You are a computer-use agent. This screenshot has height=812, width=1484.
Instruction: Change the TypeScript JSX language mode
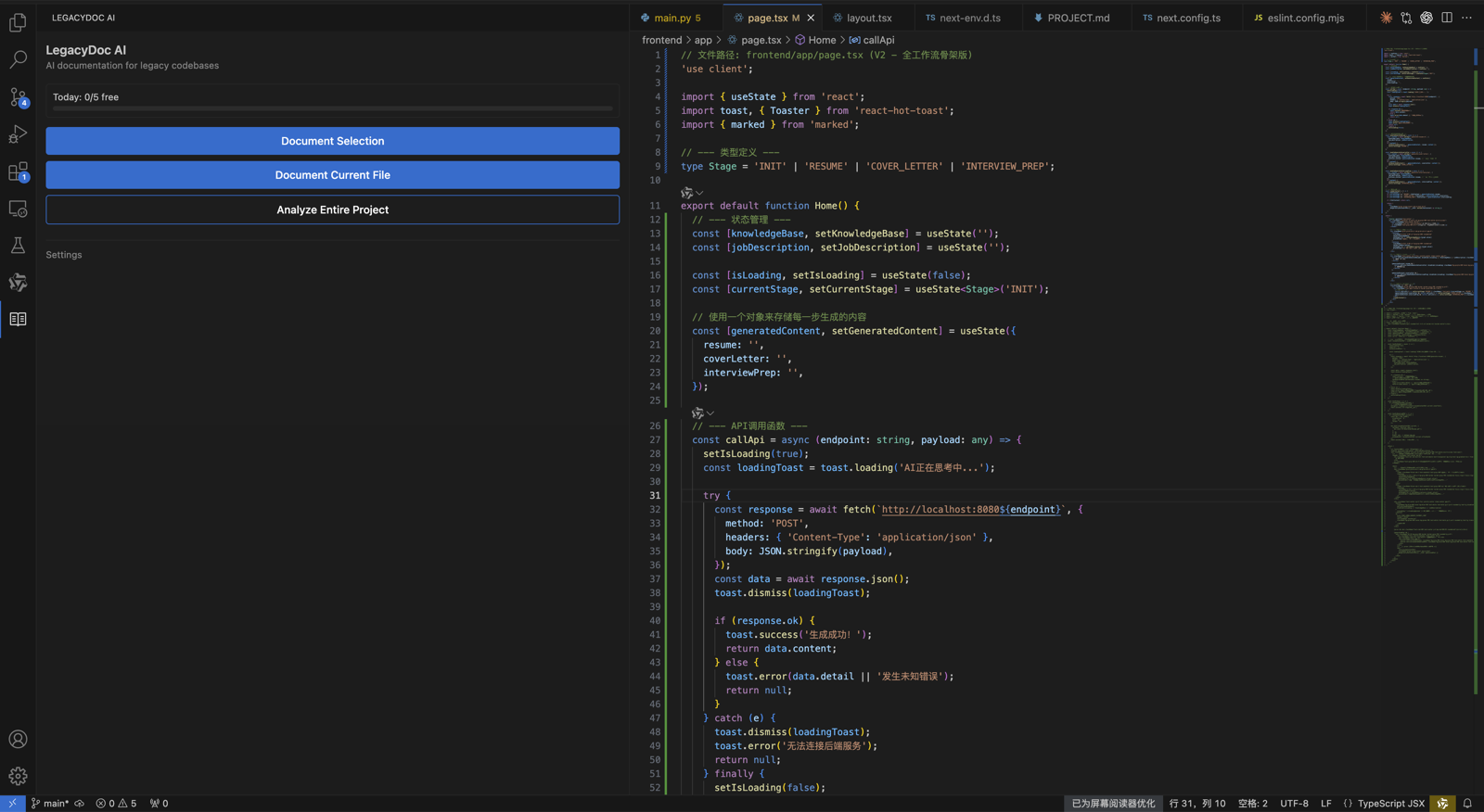(x=1390, y=804)
